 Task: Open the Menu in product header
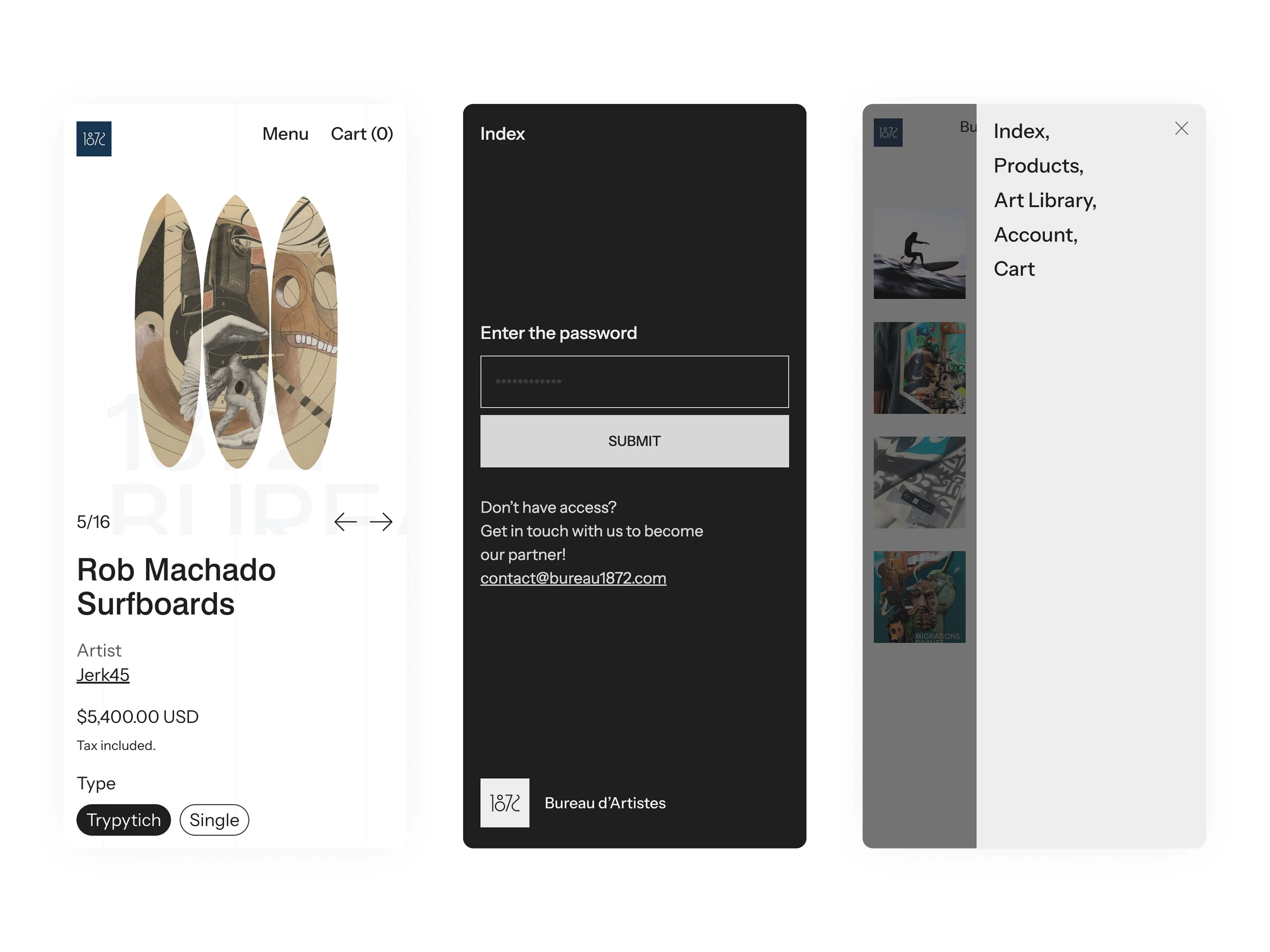pyautogui.click(x=285, y=134)
